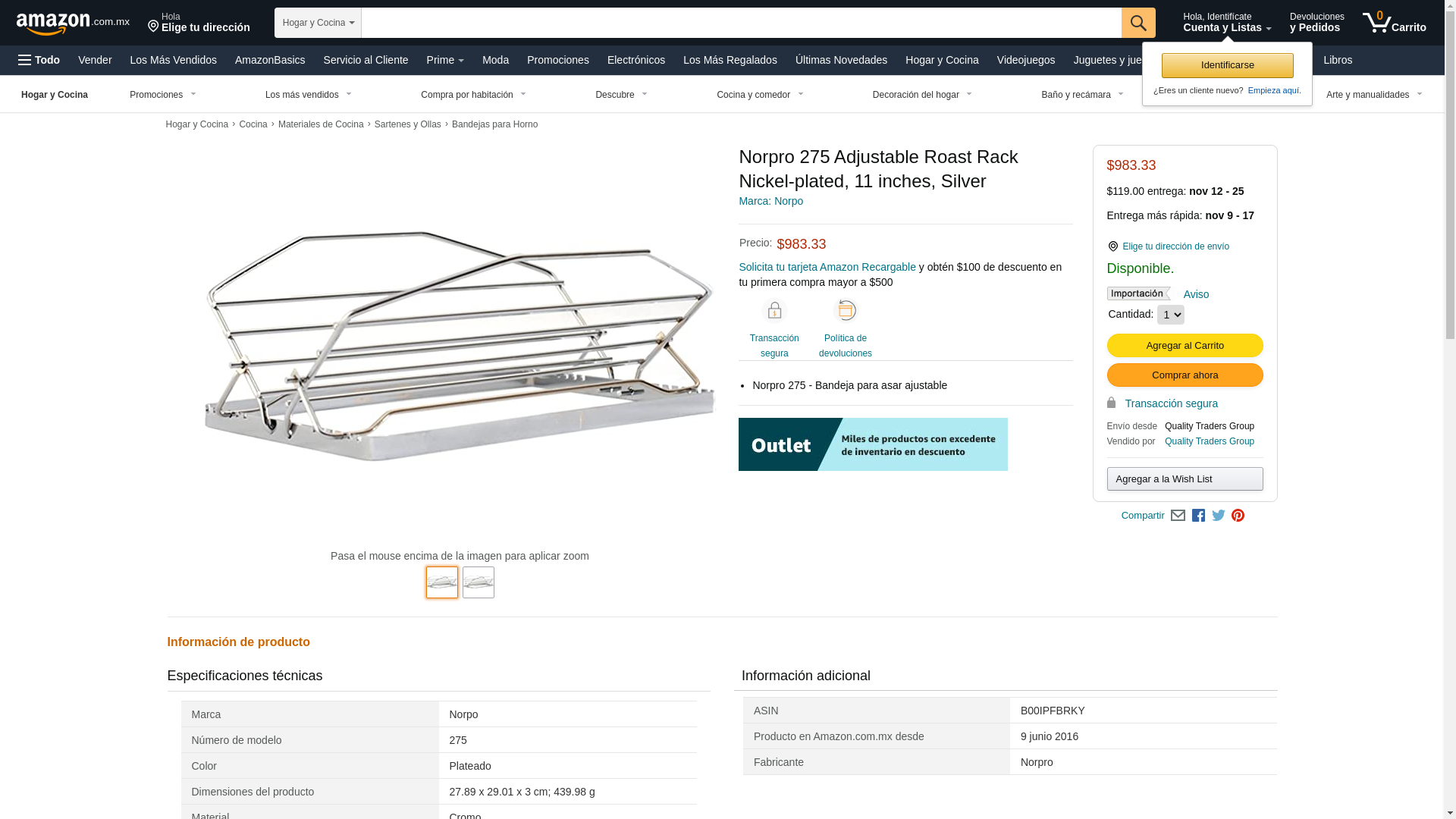Open the Cantidad quantity dropdown

click(1170, 315)
